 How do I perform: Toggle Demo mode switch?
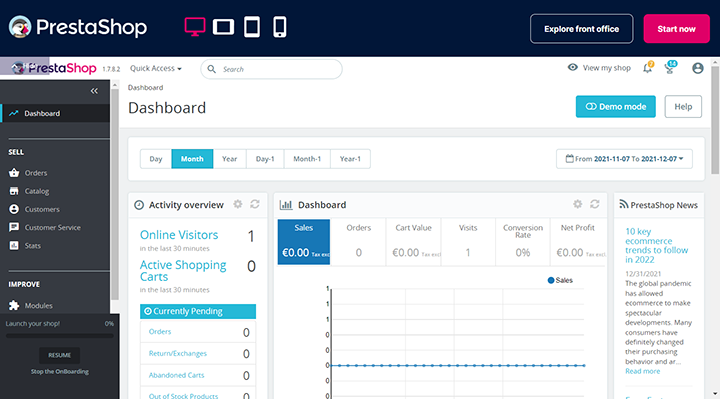click(615, 107)
